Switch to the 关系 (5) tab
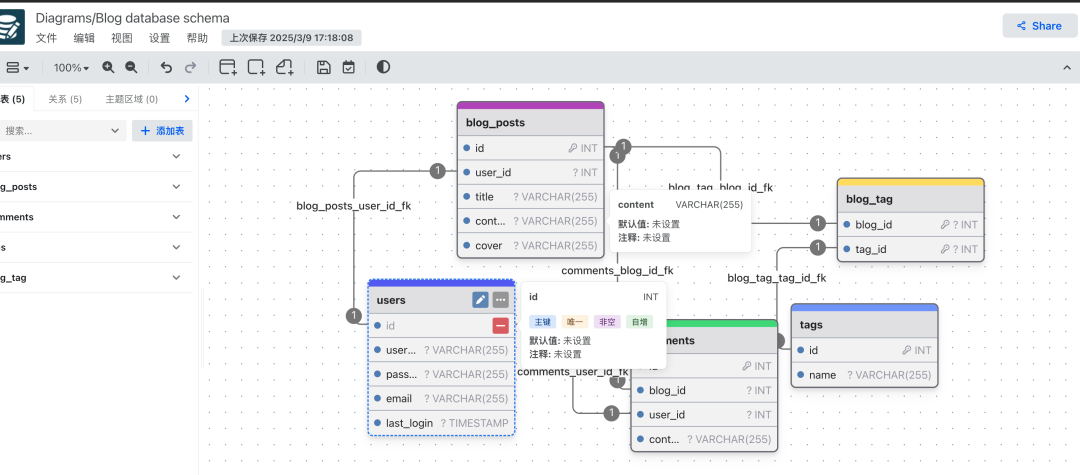Image resolution: width=1080 pixels, height=475 pixels. [x=65, y=99]
